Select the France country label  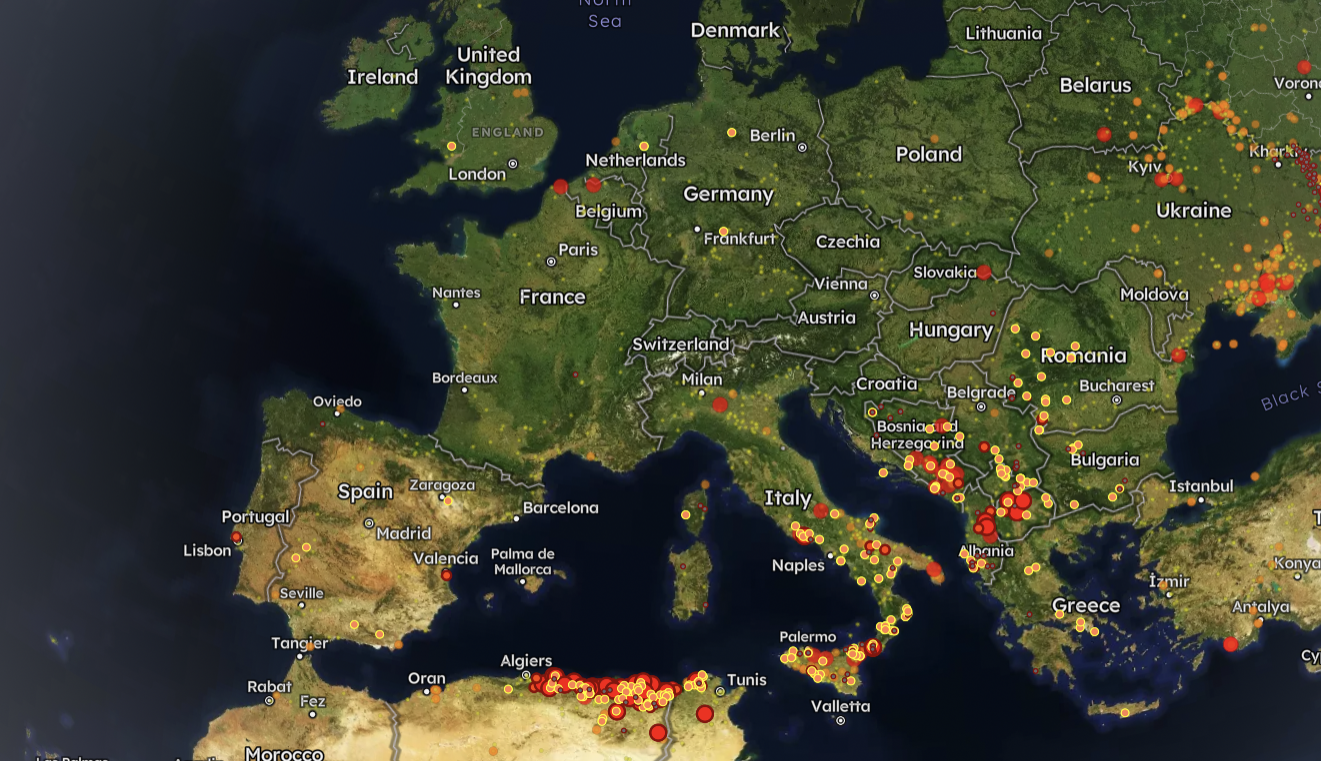click(x=552, y=297)
